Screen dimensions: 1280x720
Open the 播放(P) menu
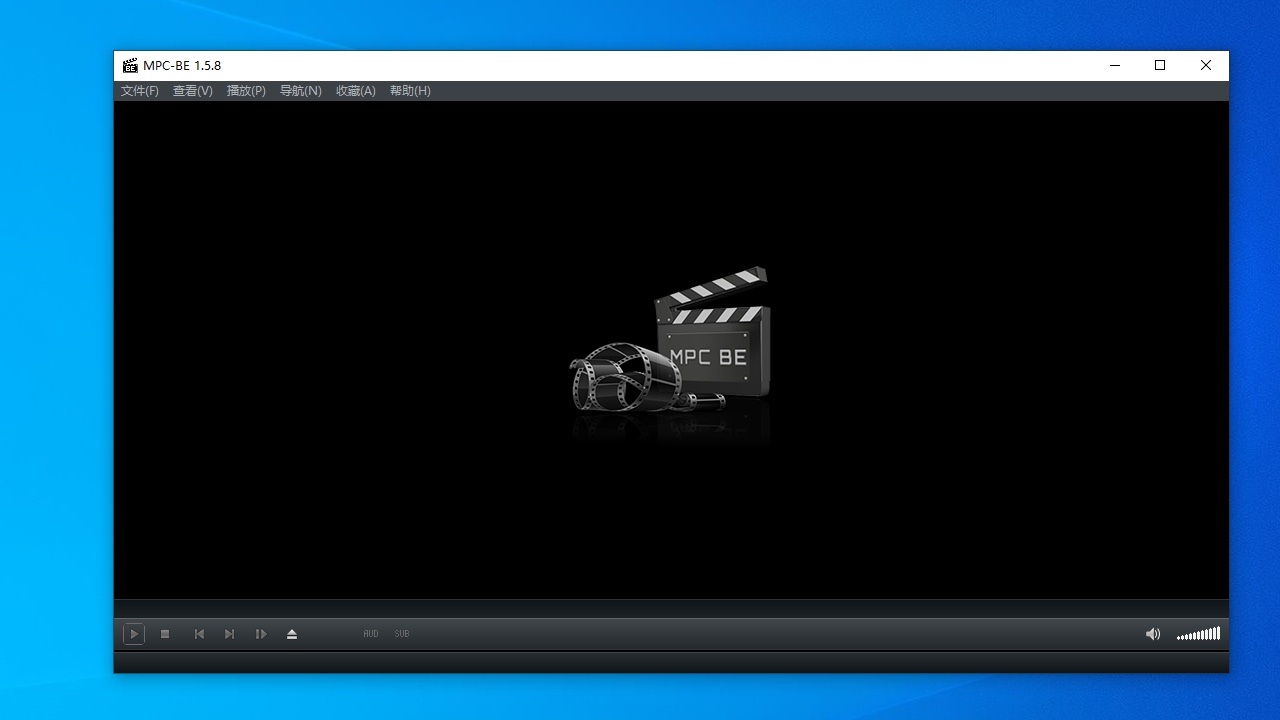coord(246,91)
